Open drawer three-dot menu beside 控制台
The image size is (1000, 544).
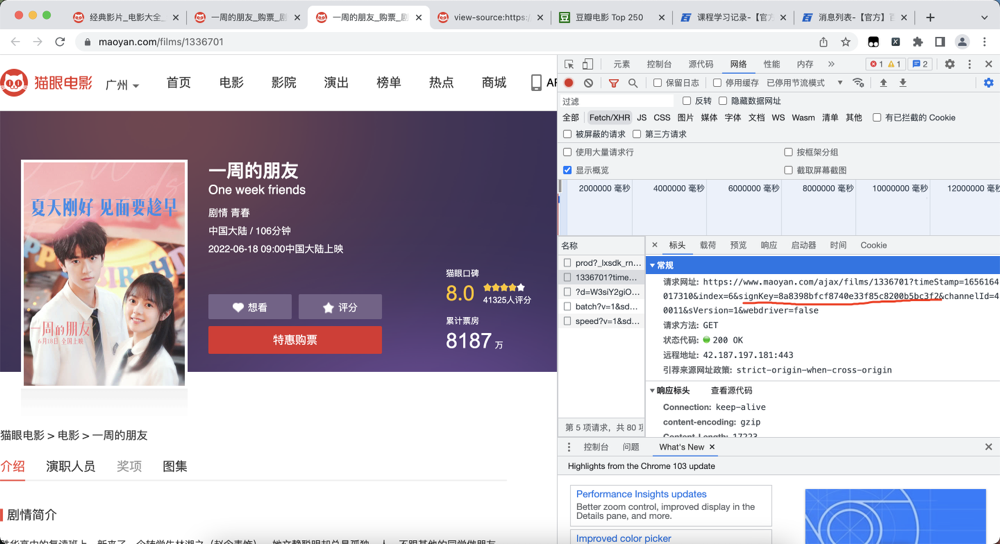point(569,447)
